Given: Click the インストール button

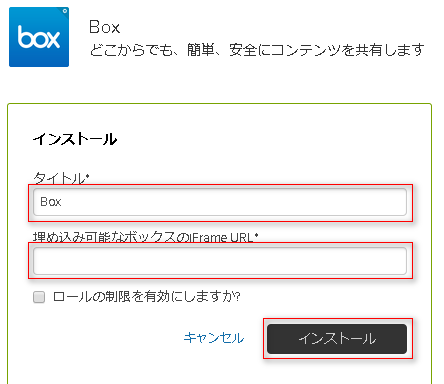Looking at the screenshot, I should [x=337, y=339].
